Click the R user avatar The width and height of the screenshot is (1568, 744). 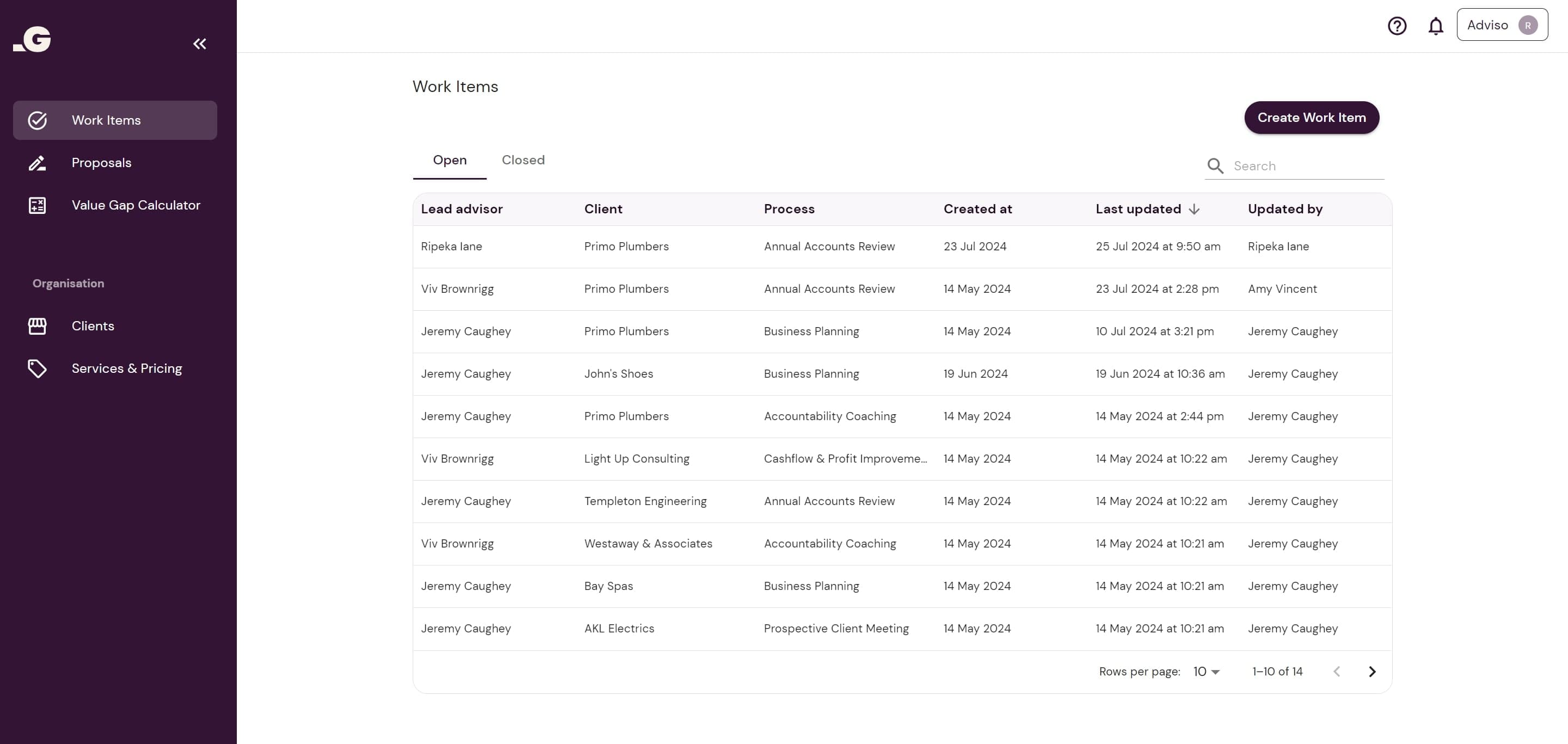click(1528, 25)
